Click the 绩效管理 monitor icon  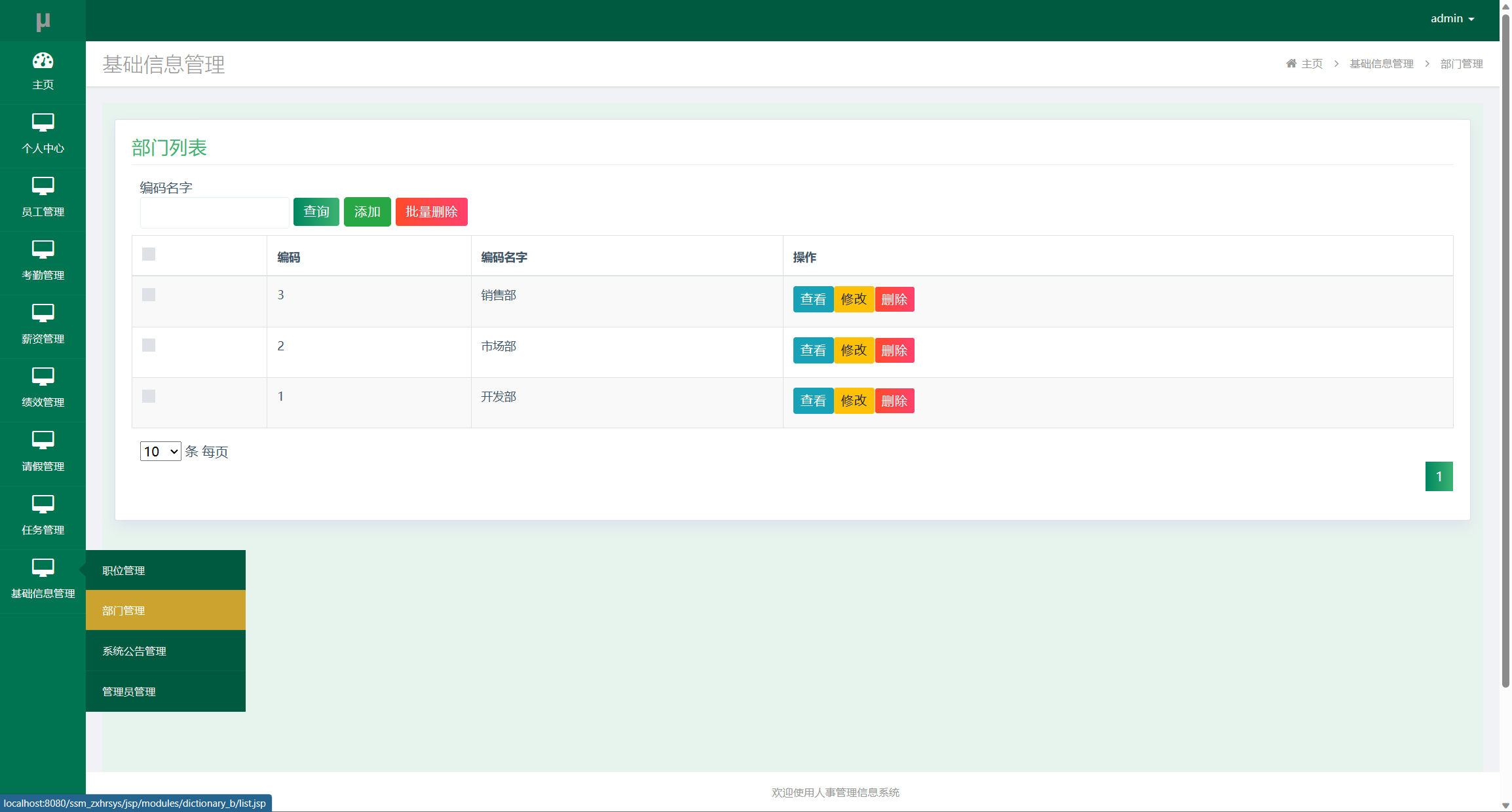(x=43, y=377)
